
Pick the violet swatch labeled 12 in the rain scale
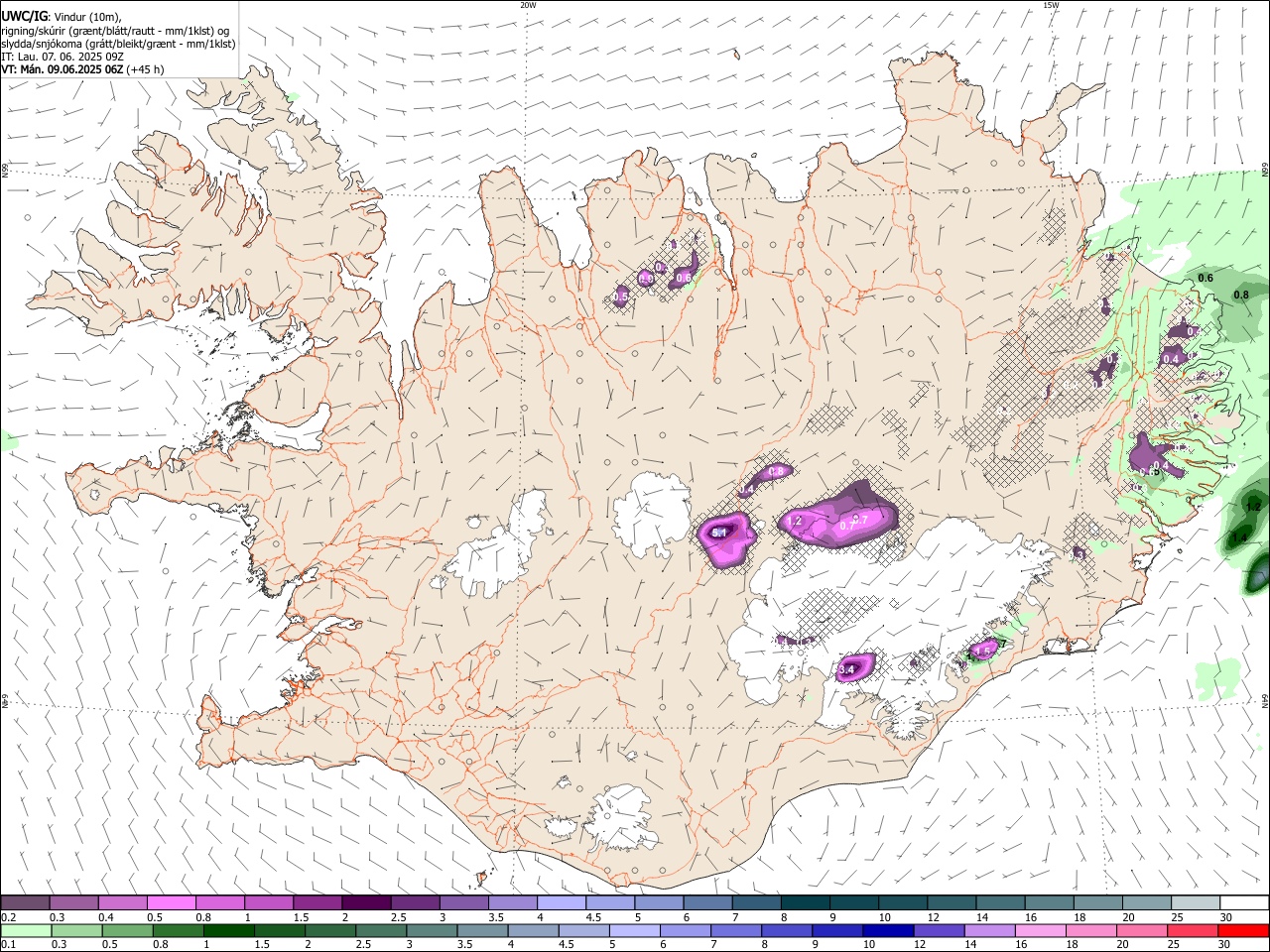click(x=939, y=931)
